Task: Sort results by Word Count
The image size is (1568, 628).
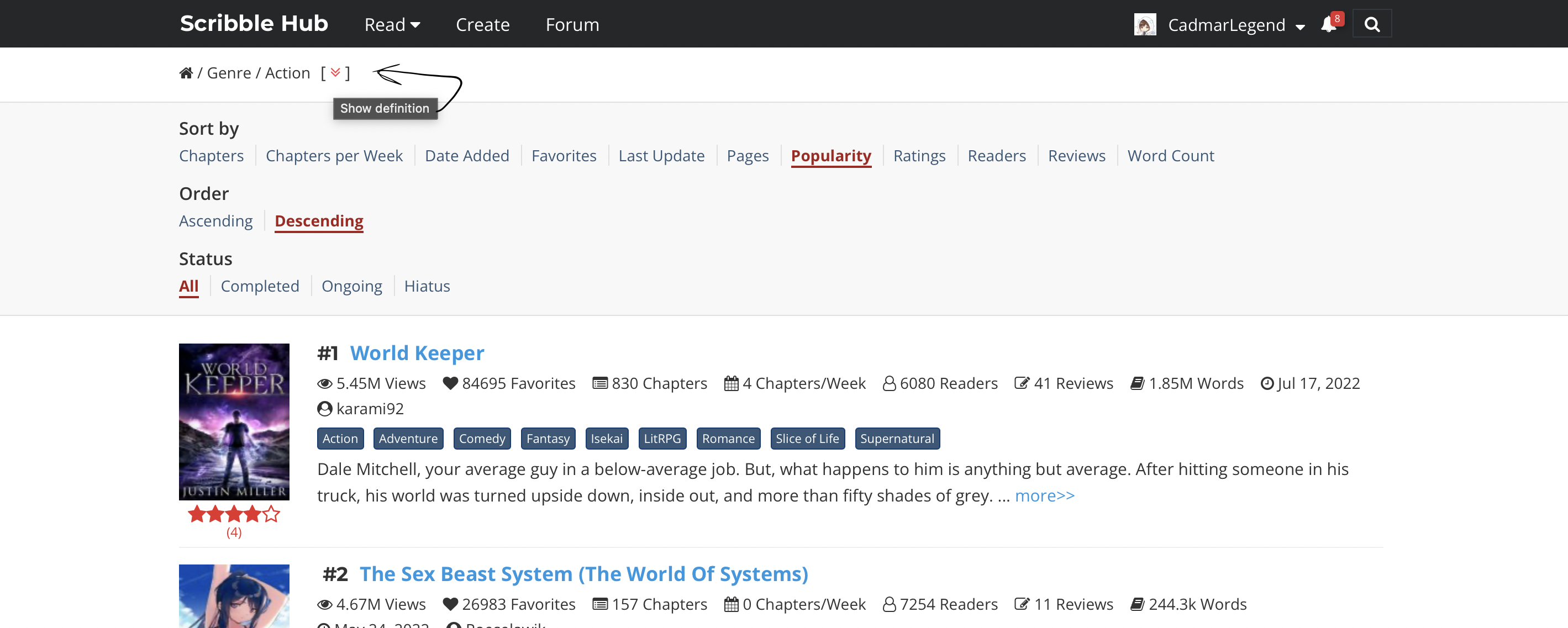Action: pos(1171,155)
